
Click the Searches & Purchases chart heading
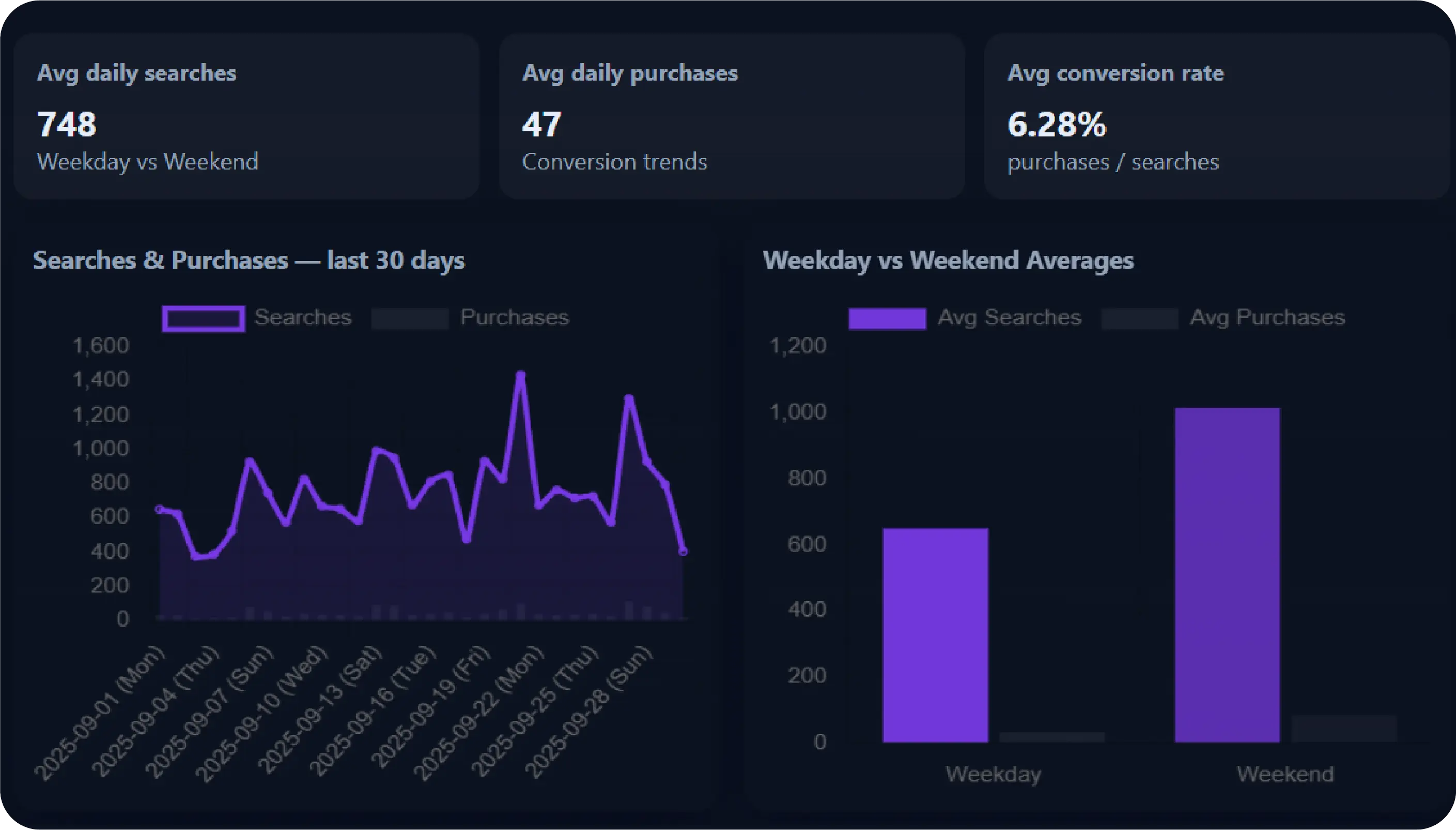pos(249,260)
